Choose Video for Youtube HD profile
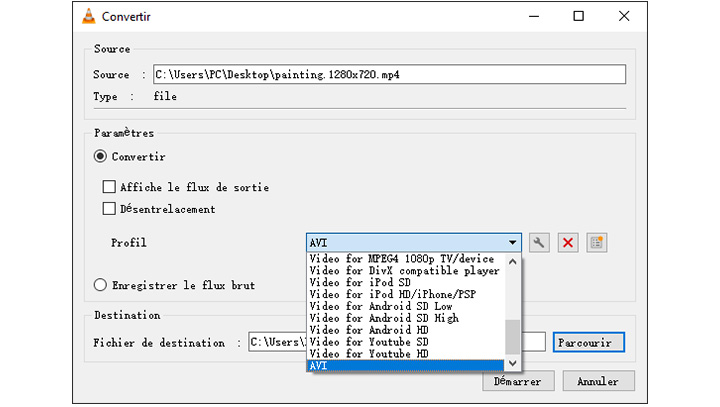The height and width of the screenshot is (407, 720). pyautogui.click(x=406, y=354)
